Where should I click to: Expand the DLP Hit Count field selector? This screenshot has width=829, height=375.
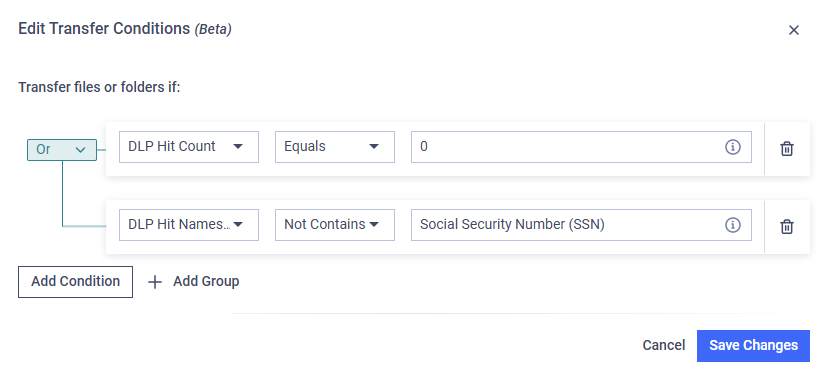coord(189,147)
